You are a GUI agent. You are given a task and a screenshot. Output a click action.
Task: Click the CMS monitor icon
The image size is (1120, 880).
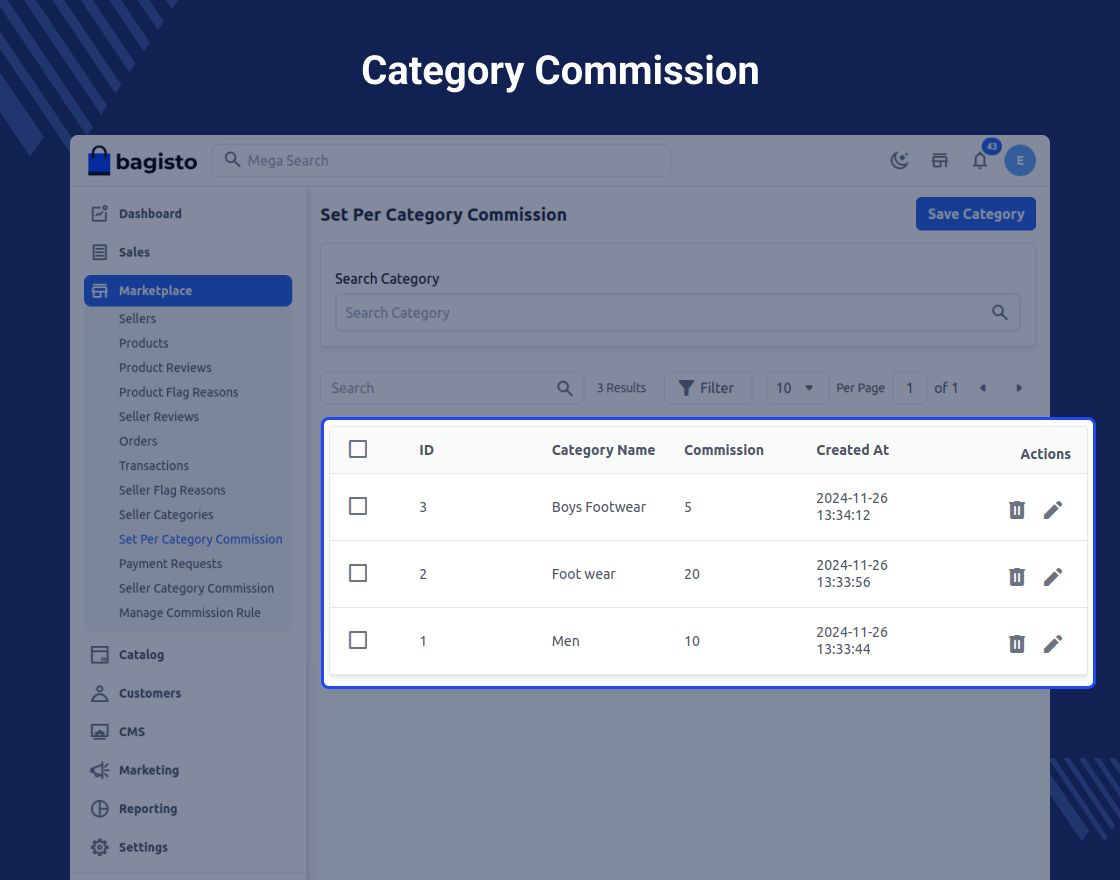tap(99, 731)
